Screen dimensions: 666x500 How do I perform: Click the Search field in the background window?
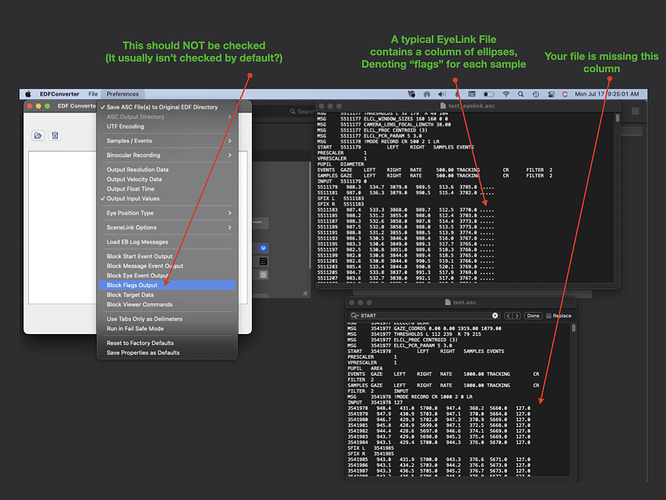302,111
